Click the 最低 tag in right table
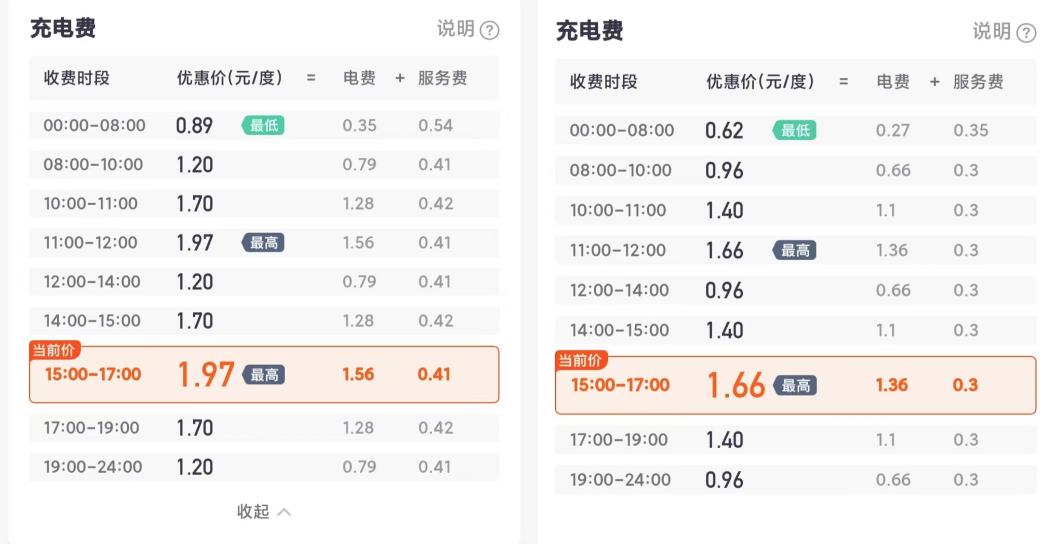The height and width of the screenshot is (544, 1045). [x=795, y=130]
